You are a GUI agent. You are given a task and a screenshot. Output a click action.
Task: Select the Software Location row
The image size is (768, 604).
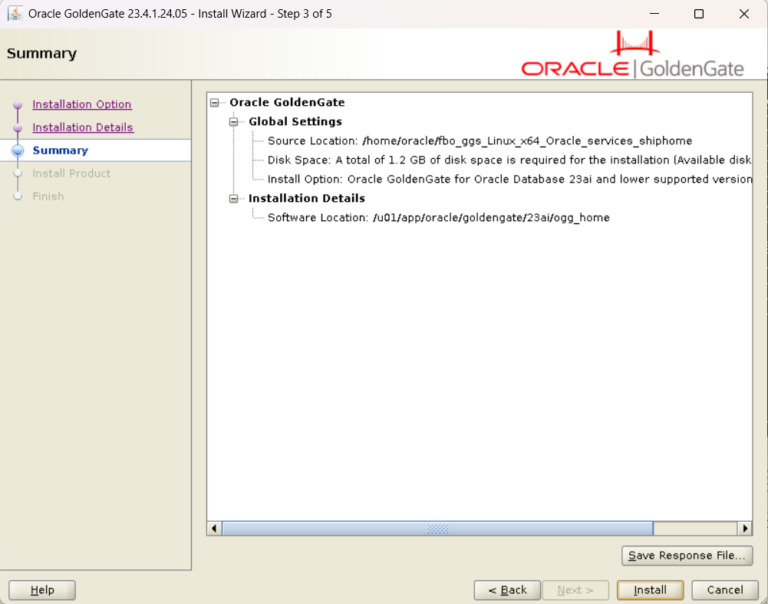coord(438,217)
